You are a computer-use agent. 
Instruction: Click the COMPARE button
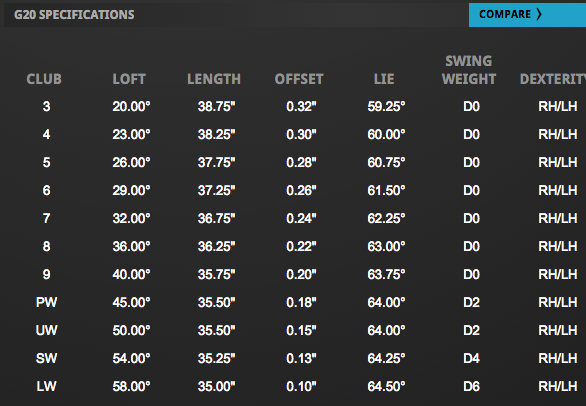527,15
